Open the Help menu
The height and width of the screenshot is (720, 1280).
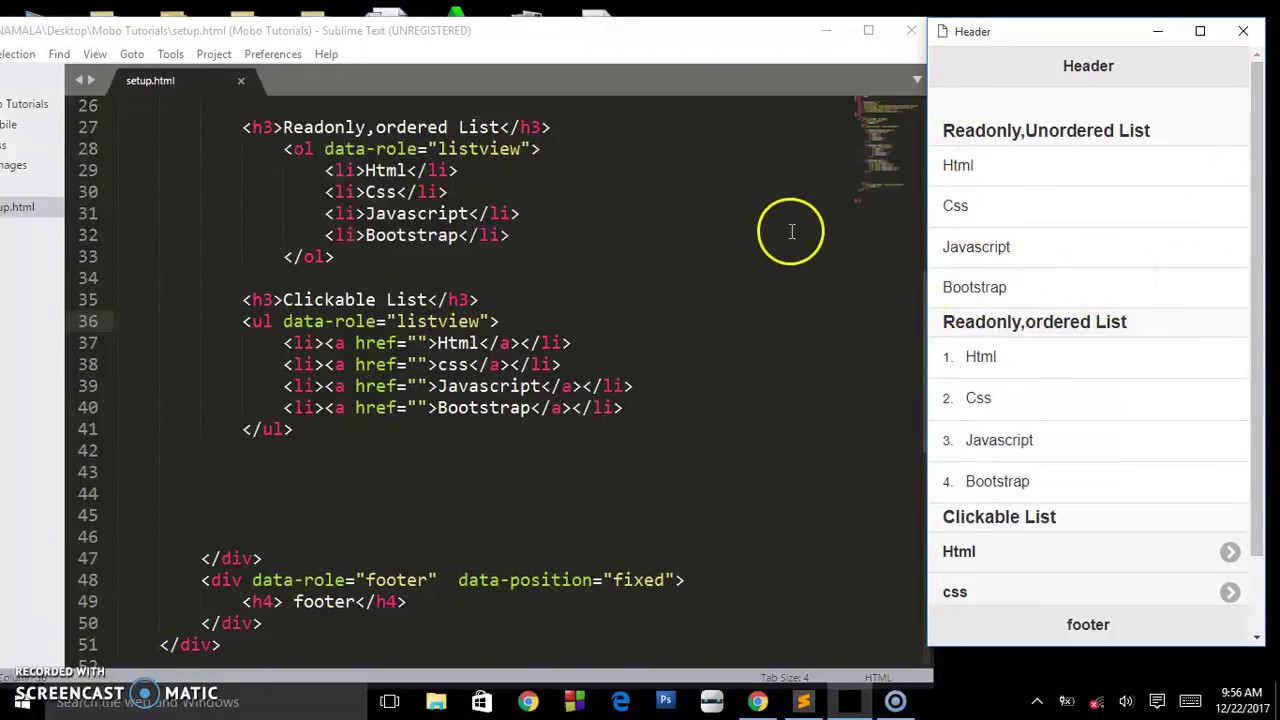[x=326, y=54]
